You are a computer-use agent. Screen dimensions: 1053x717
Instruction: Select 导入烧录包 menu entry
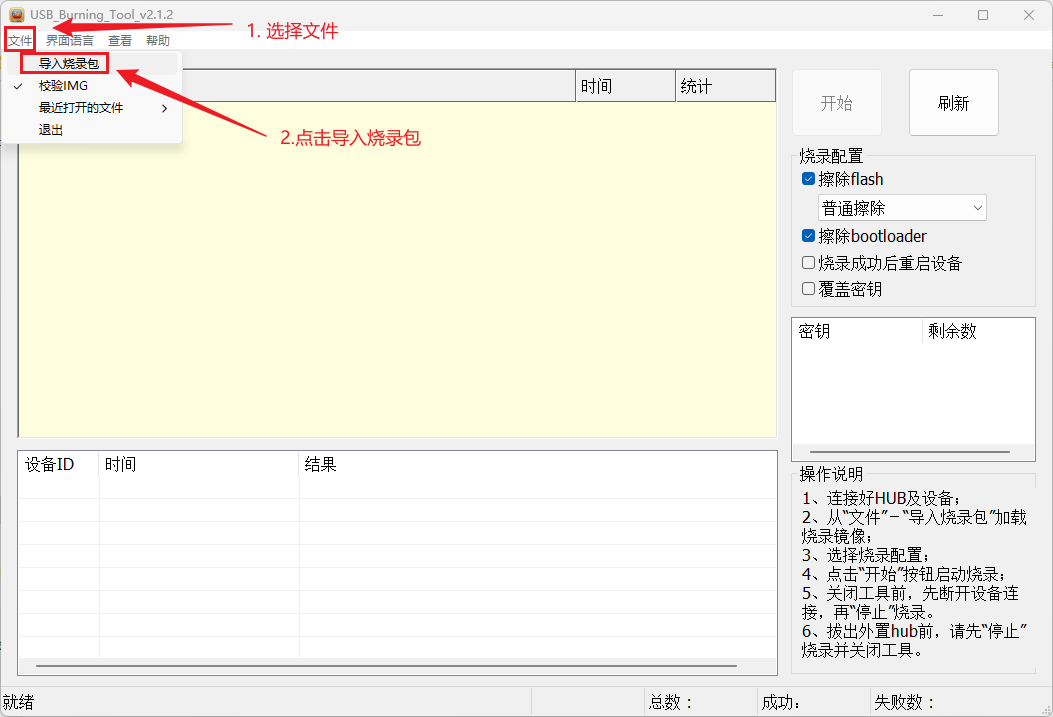68,64
